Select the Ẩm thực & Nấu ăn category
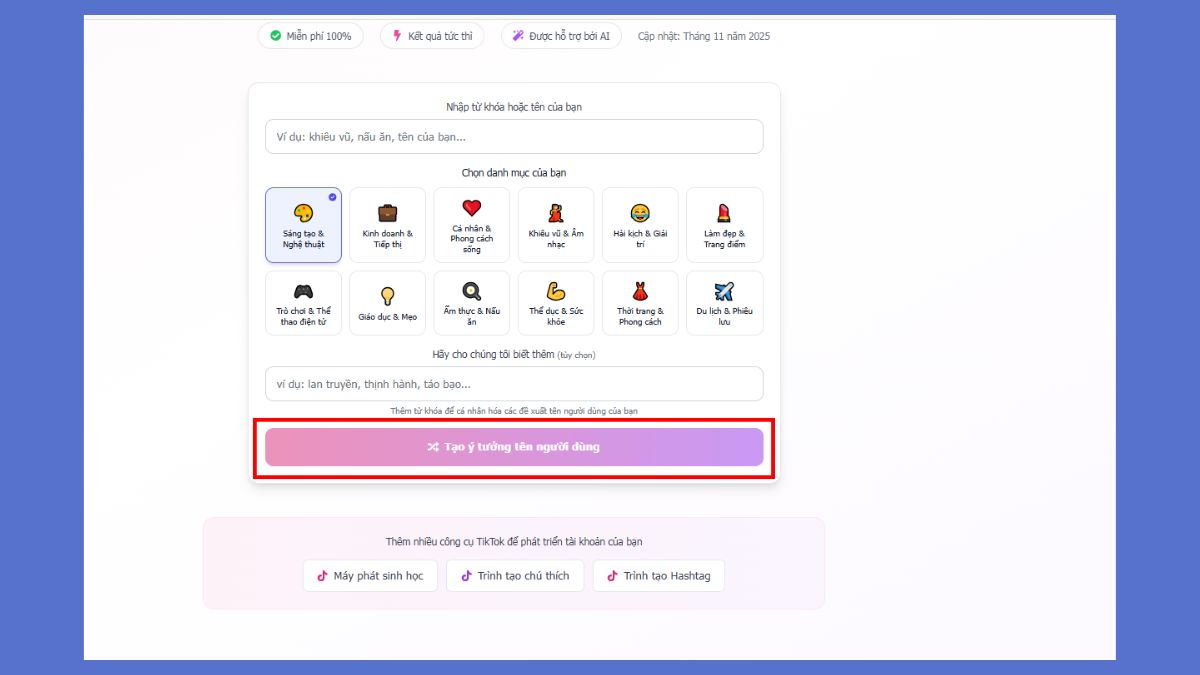 472,303
